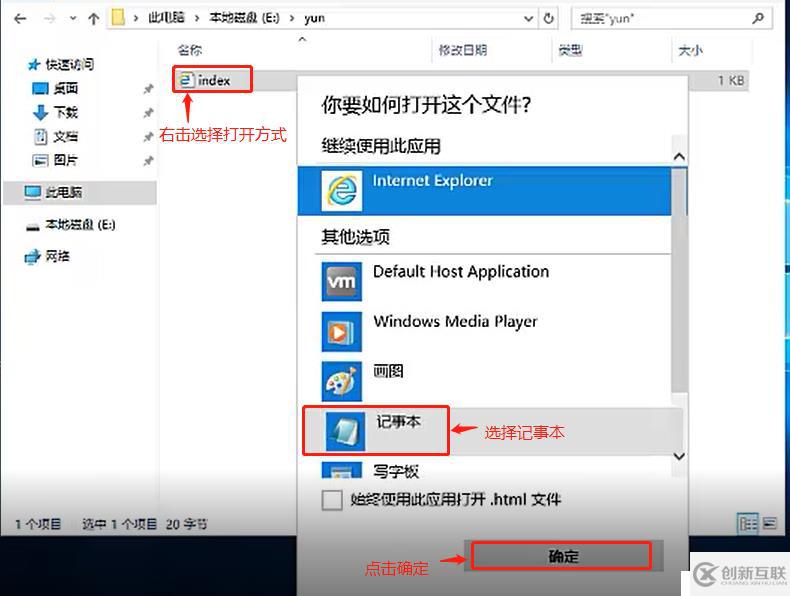Click pin icon next to 下载

pyautogui.click(x=148, y=112)
